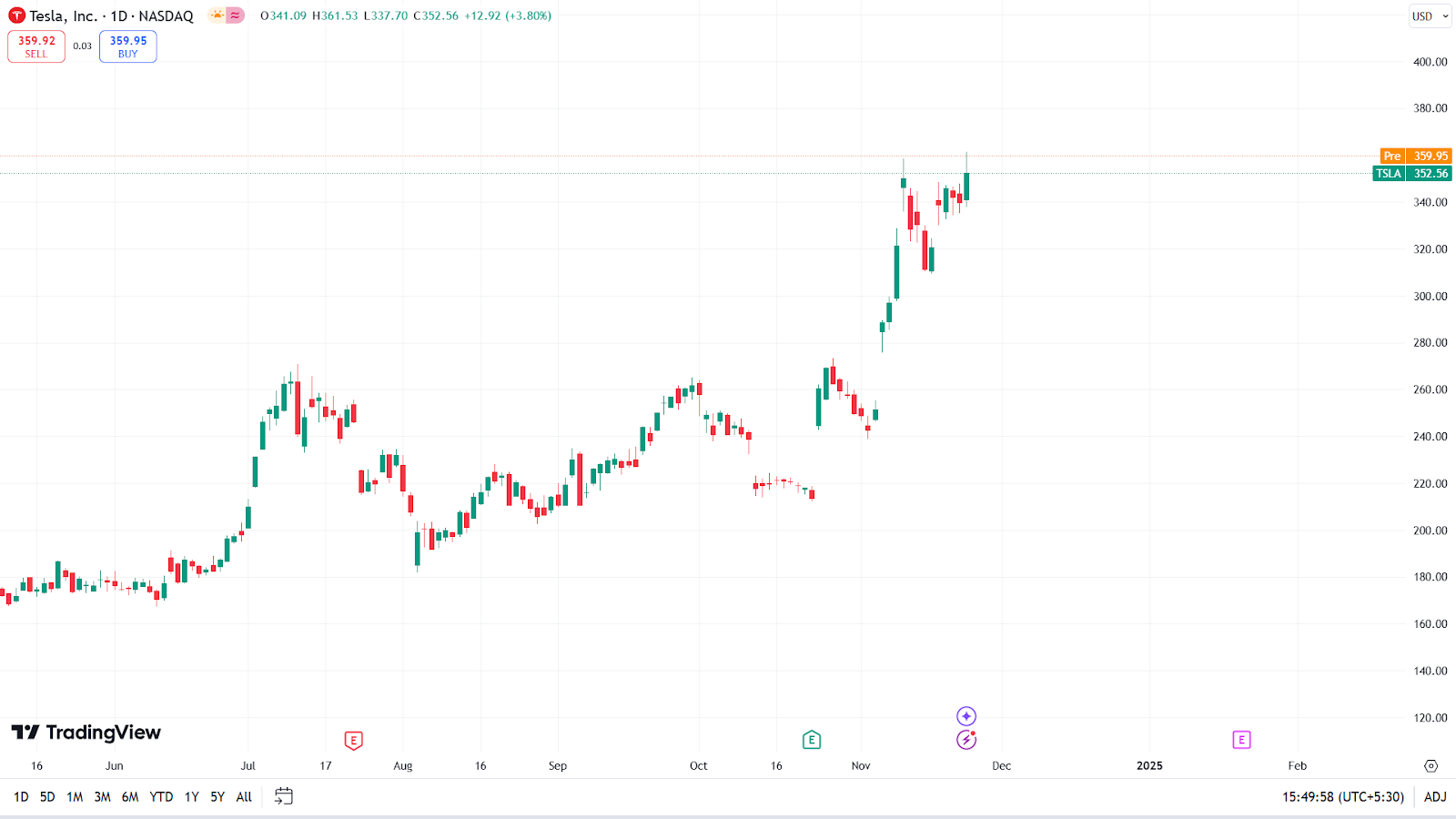The width and height of the screenshot is (1456, 819).
Task: Click the green TSLA 352.56 price label
Action: (1412, 173)
